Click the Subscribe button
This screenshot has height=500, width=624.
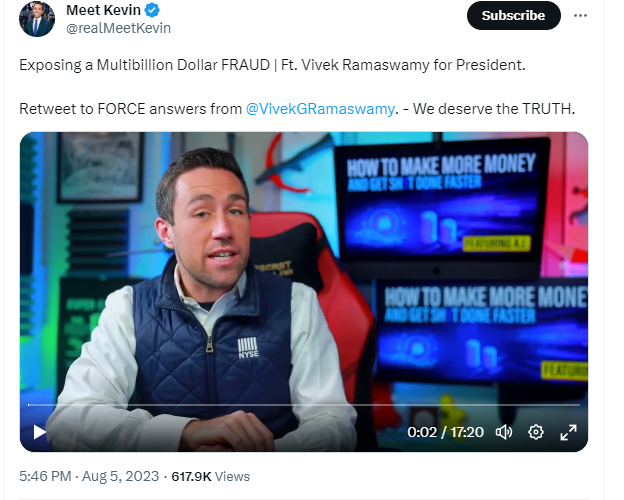[513, 16]
